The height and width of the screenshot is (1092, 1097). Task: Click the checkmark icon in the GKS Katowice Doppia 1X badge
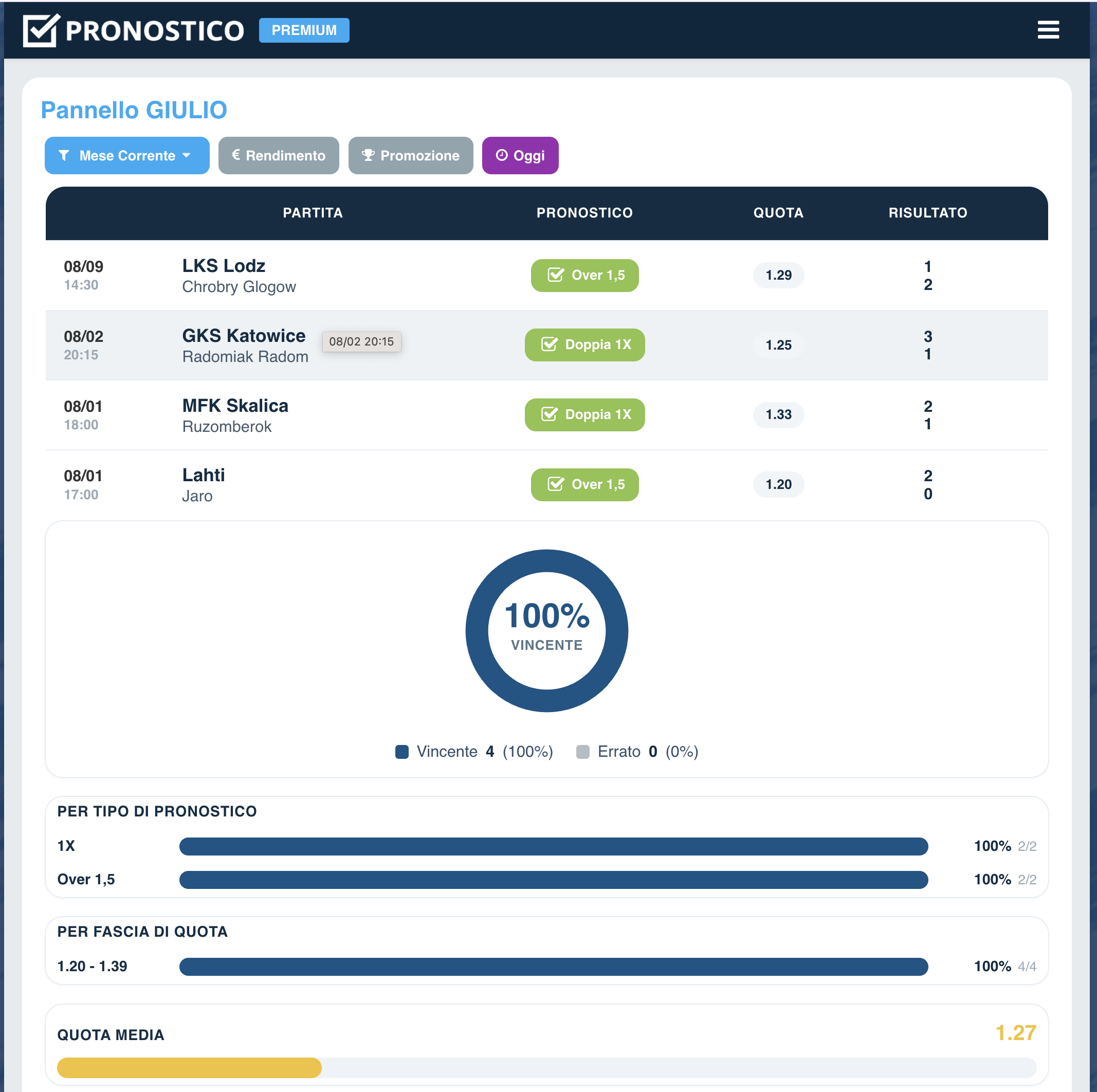coord(549,344)
